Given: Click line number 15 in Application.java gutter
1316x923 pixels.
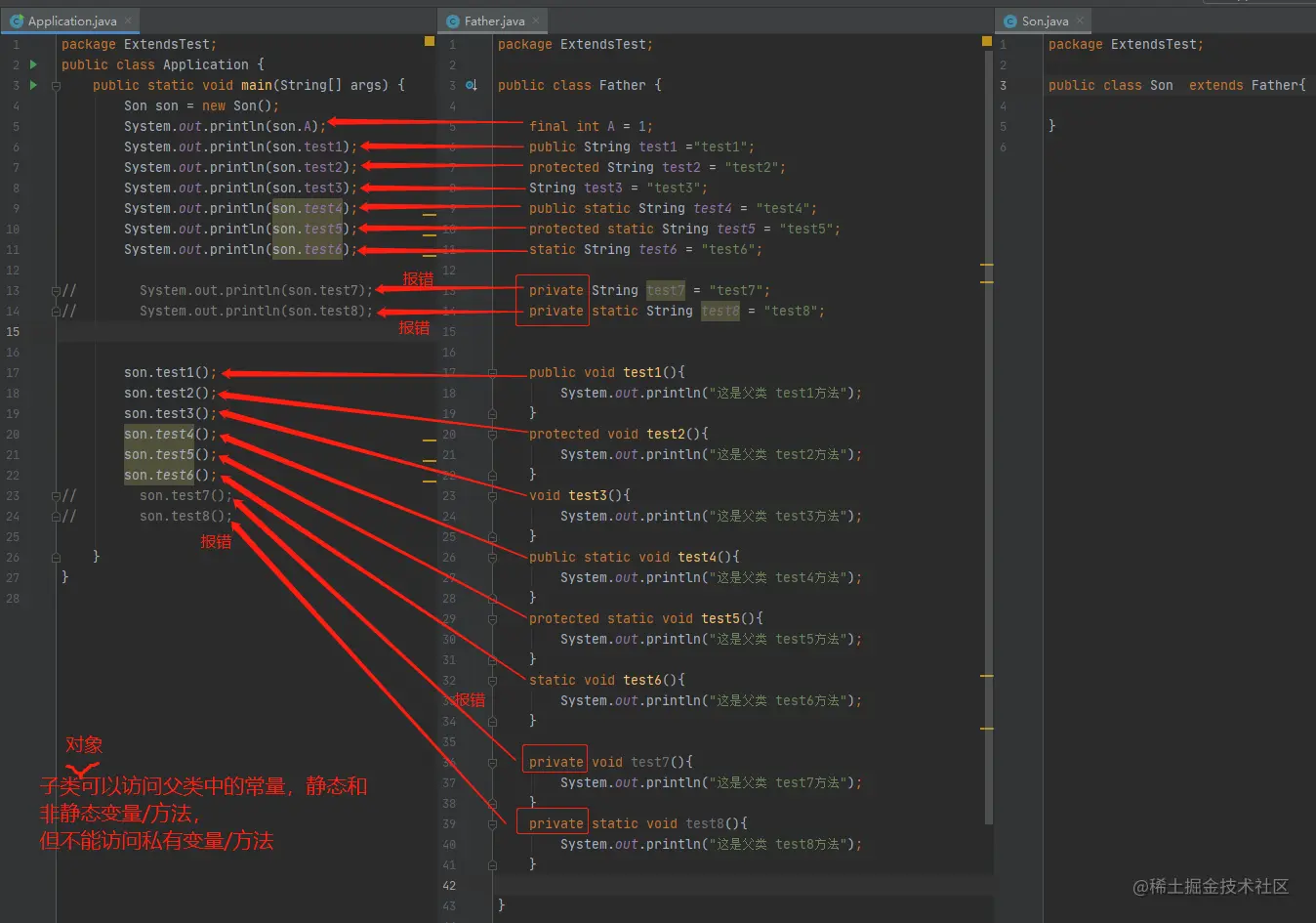Looking at the screenshot, I should [x=13, y=331].
